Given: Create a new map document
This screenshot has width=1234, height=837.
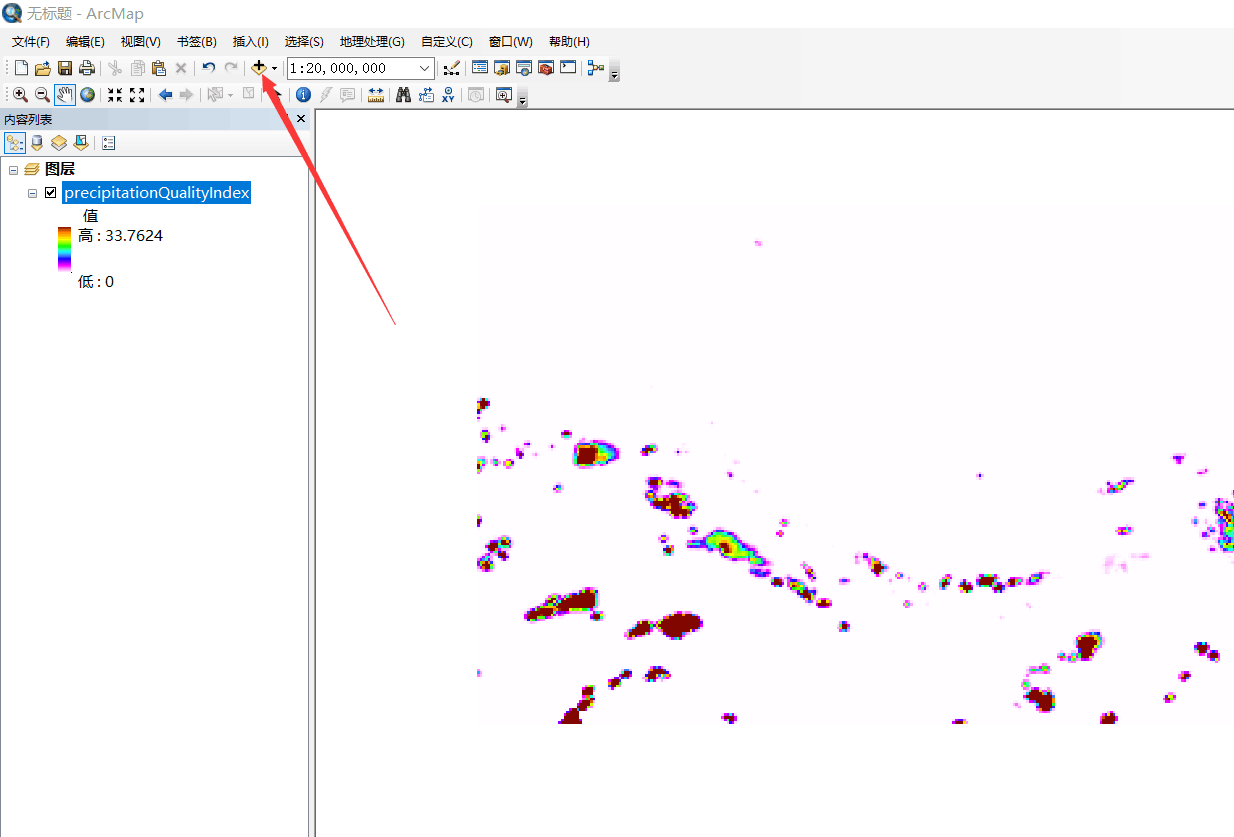Looking at the screenshot, I should point(21,68).
